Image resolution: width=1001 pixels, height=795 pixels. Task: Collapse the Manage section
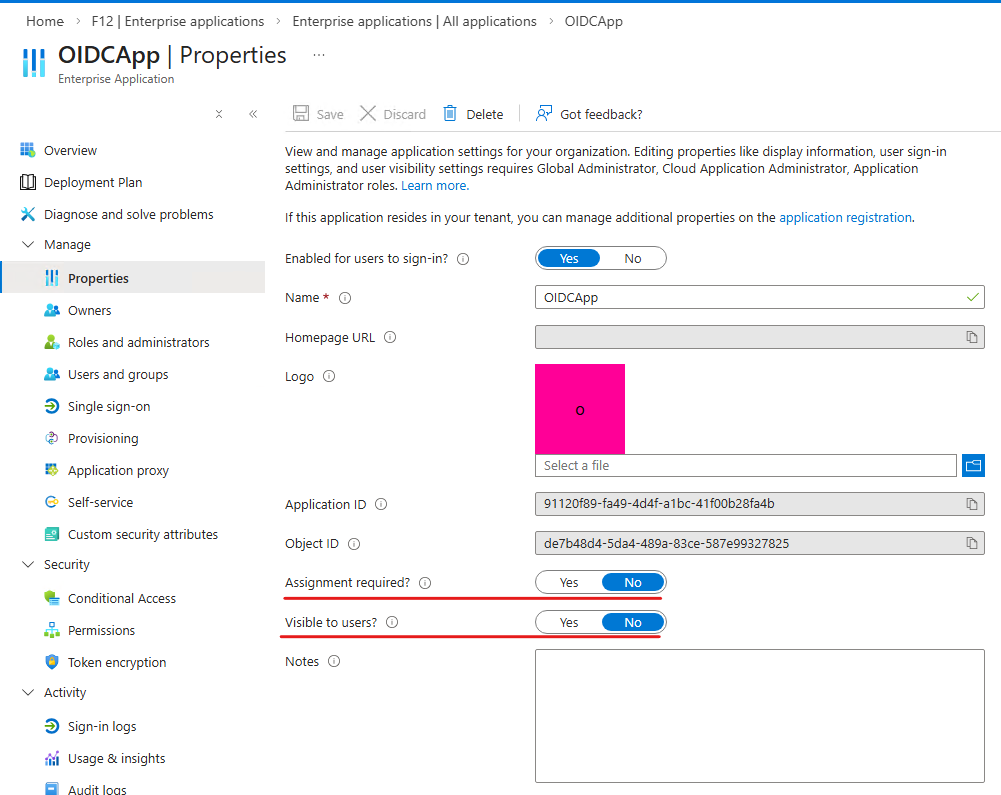[27, 245]
